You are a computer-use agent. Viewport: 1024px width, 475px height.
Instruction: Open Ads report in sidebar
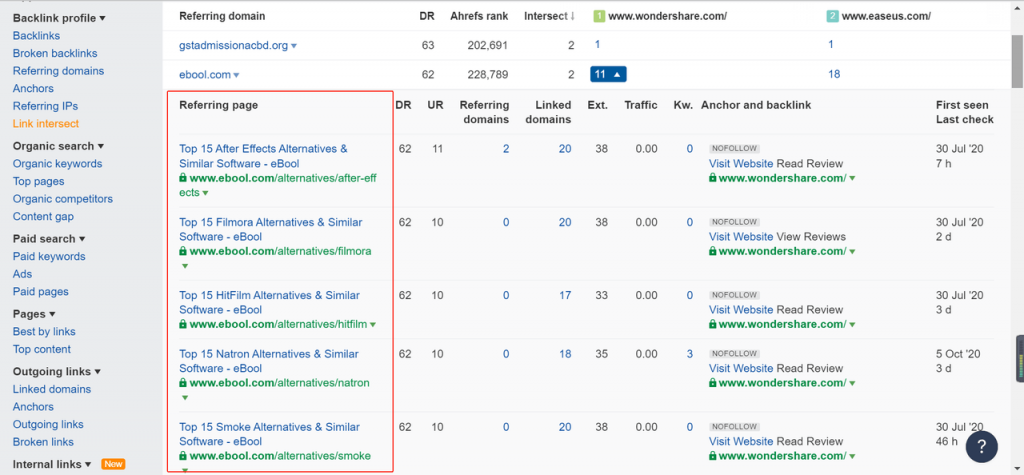pyautogui.click(x=22, y=274)
